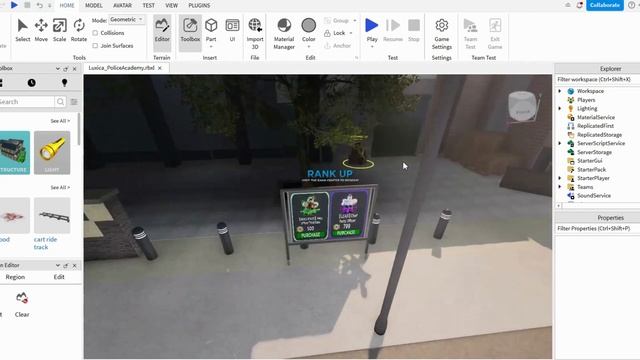This screenshot has width=640, height=360.
Task: Enable the Join Surfaces checkbox
Action: [95, 46]
